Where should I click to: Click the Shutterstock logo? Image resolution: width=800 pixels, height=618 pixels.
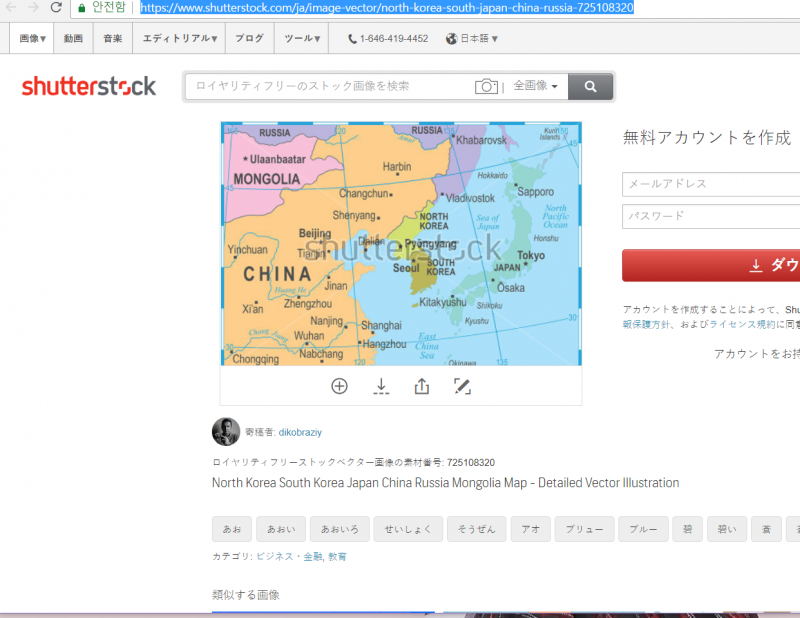click(89, 87)
